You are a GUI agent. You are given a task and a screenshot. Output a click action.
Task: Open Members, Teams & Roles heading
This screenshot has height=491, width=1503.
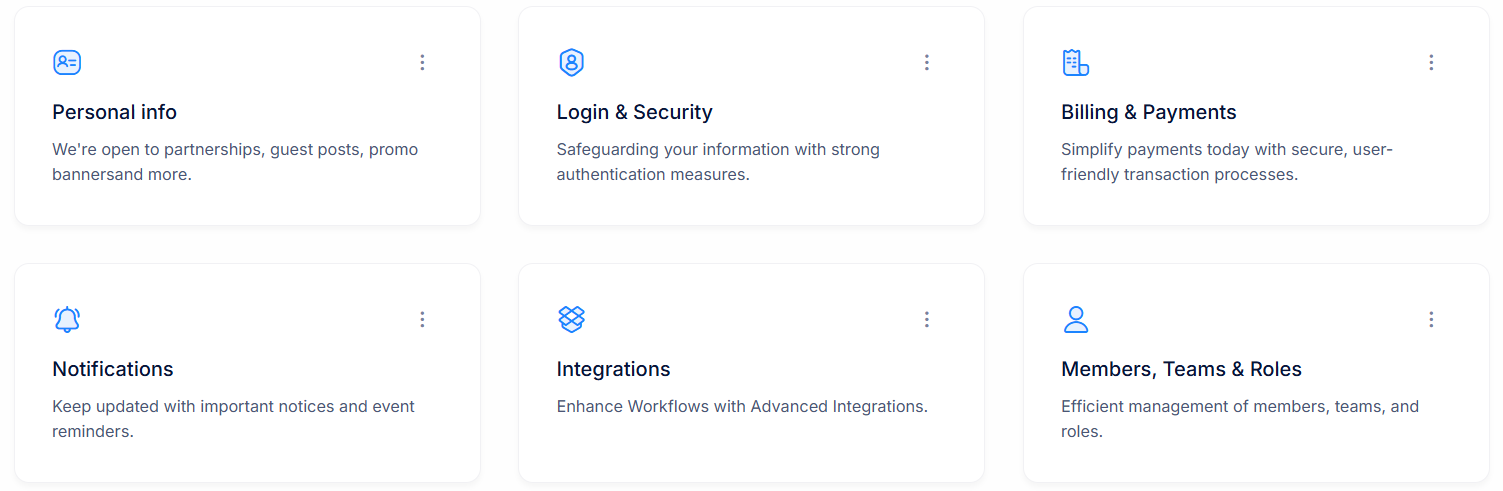pos(1181,369)
